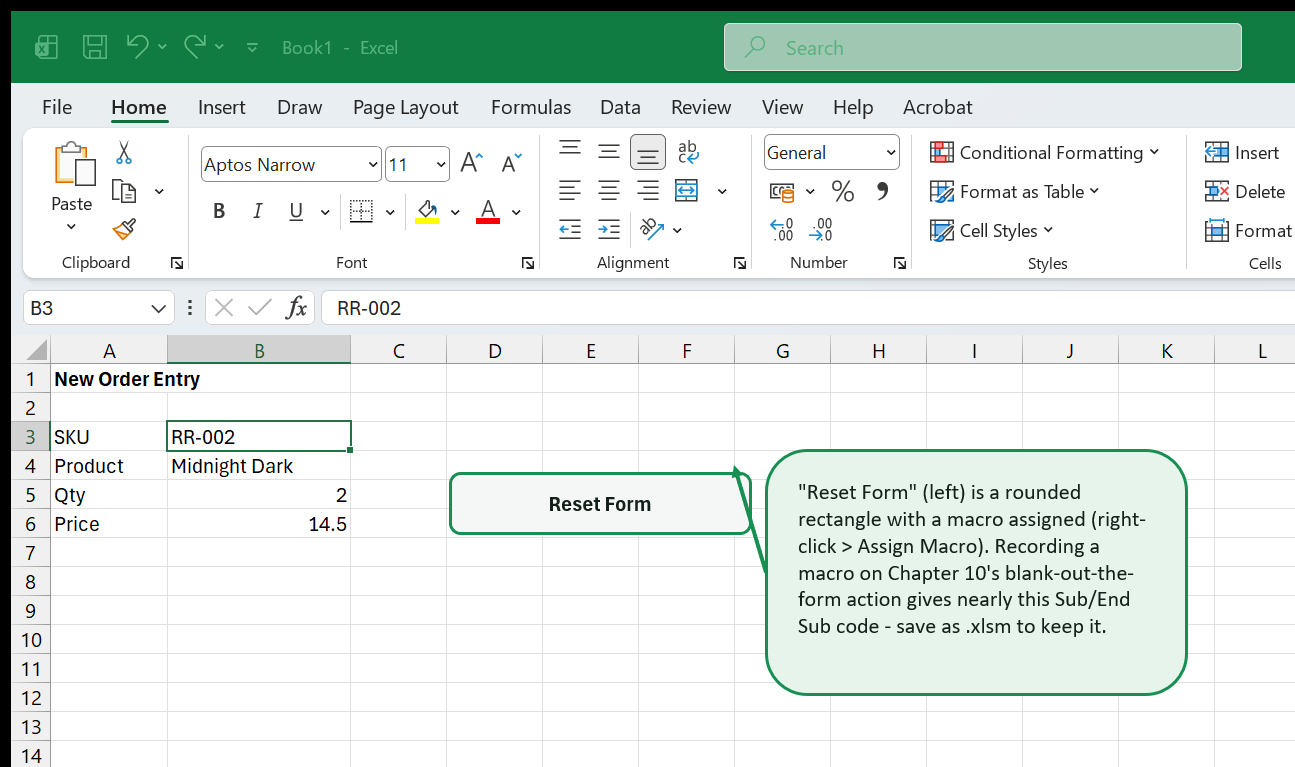The width and height of the screenshot is (1295, 767).
Task: Expand the Name Box dropdown
Action: pos(158,308)
